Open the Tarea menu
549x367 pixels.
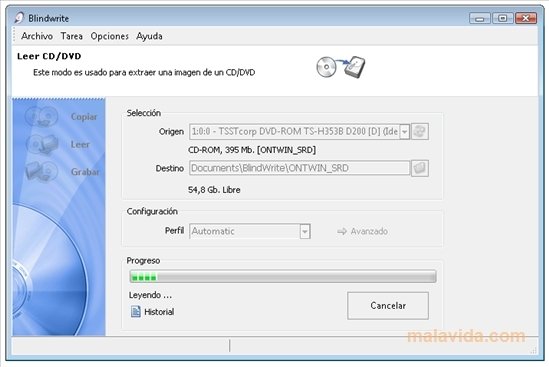[71, 36]
